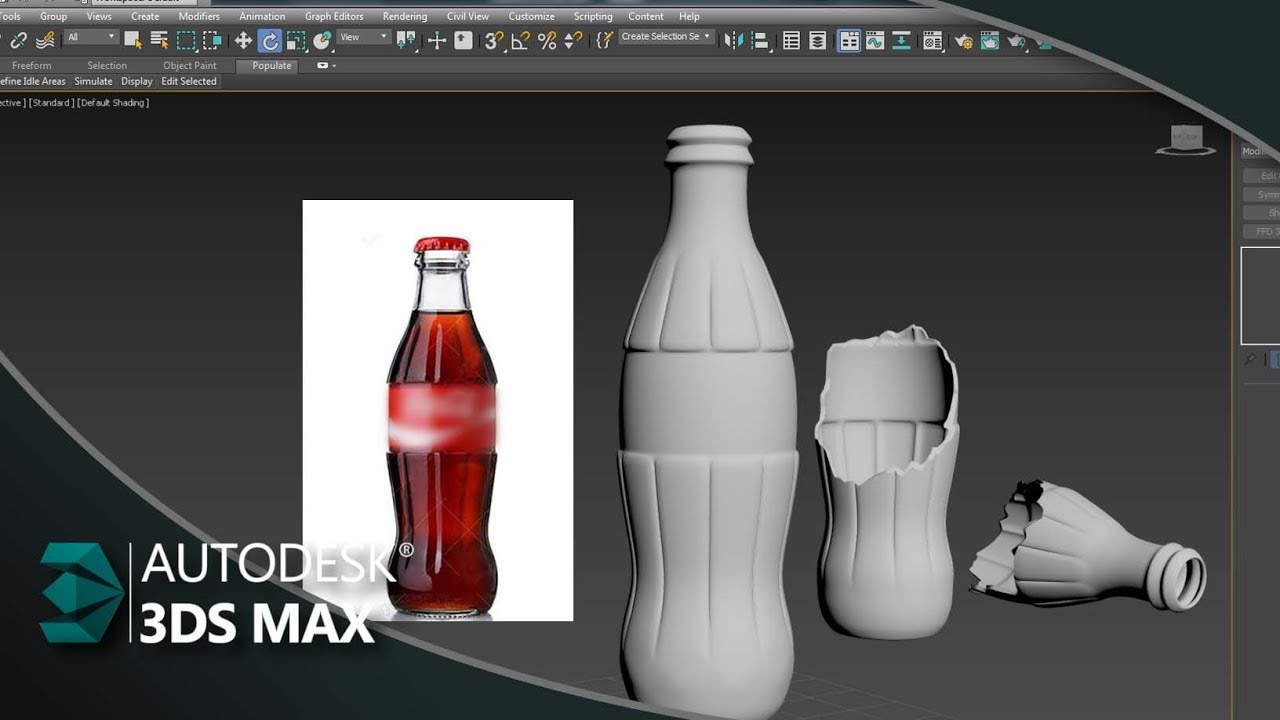Click the Bind to Space Warp icon

(x=45, y=40)
